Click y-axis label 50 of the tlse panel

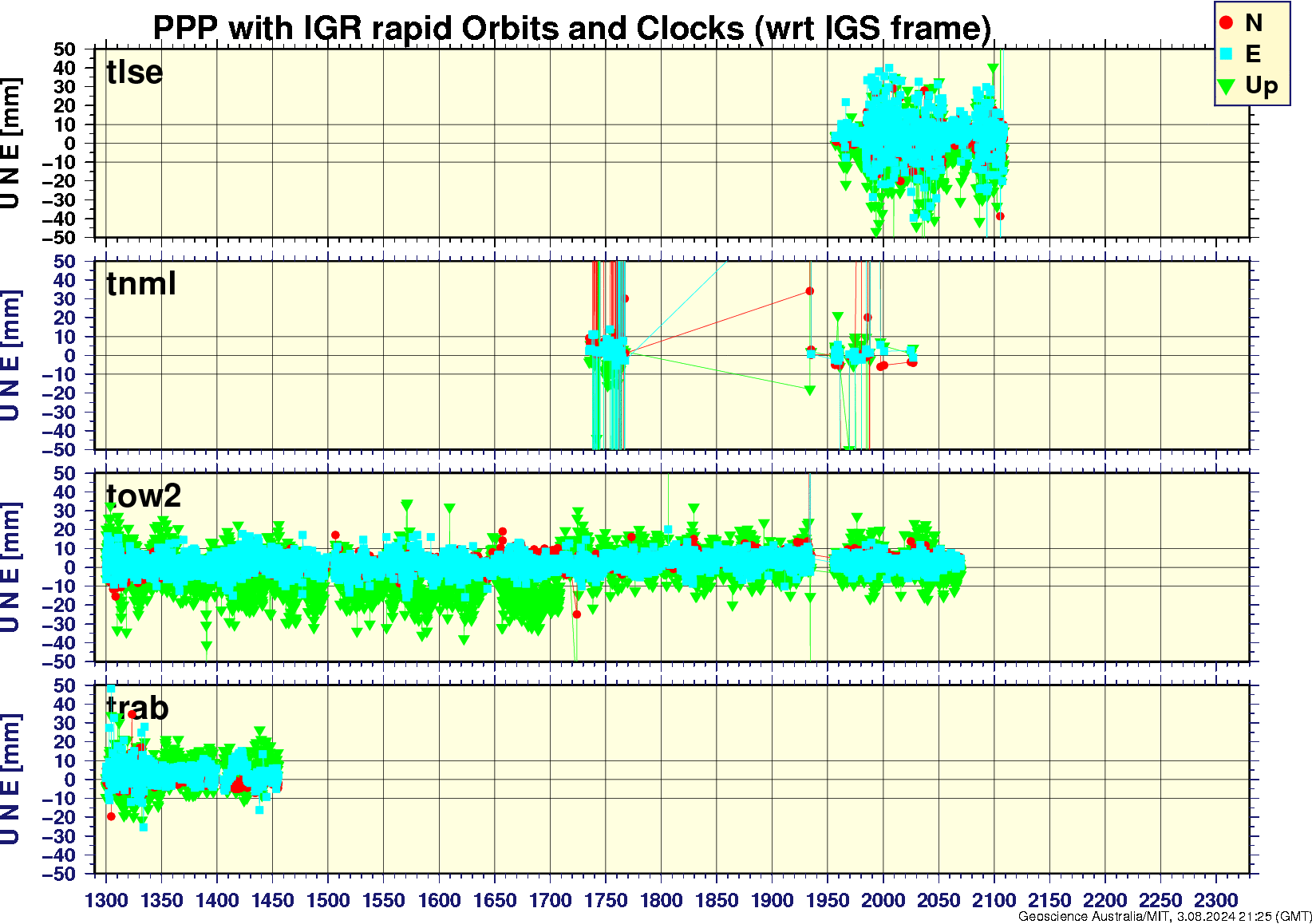pos(65,49)
